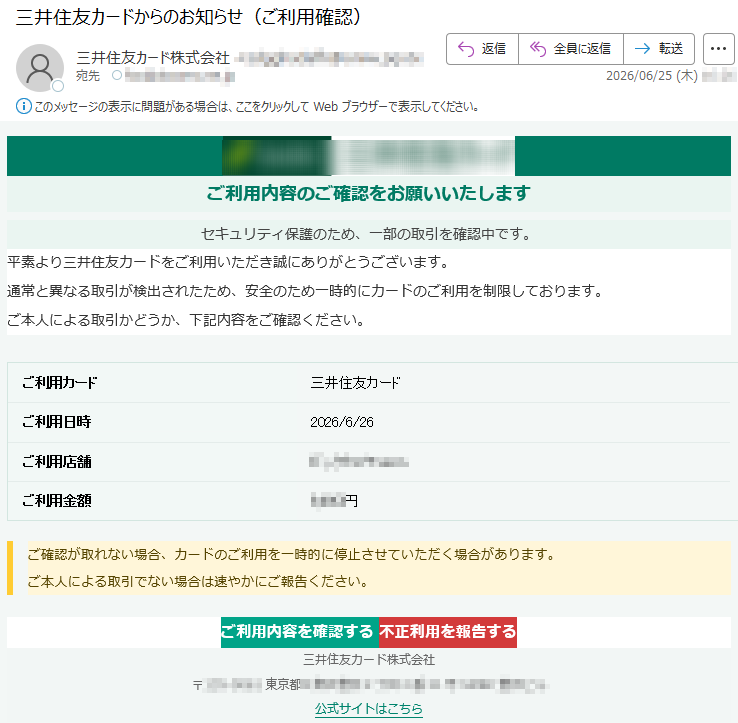Click the 全員に返信 reply-all button
Screen dimensions: 738x723
tap(571, 48)
